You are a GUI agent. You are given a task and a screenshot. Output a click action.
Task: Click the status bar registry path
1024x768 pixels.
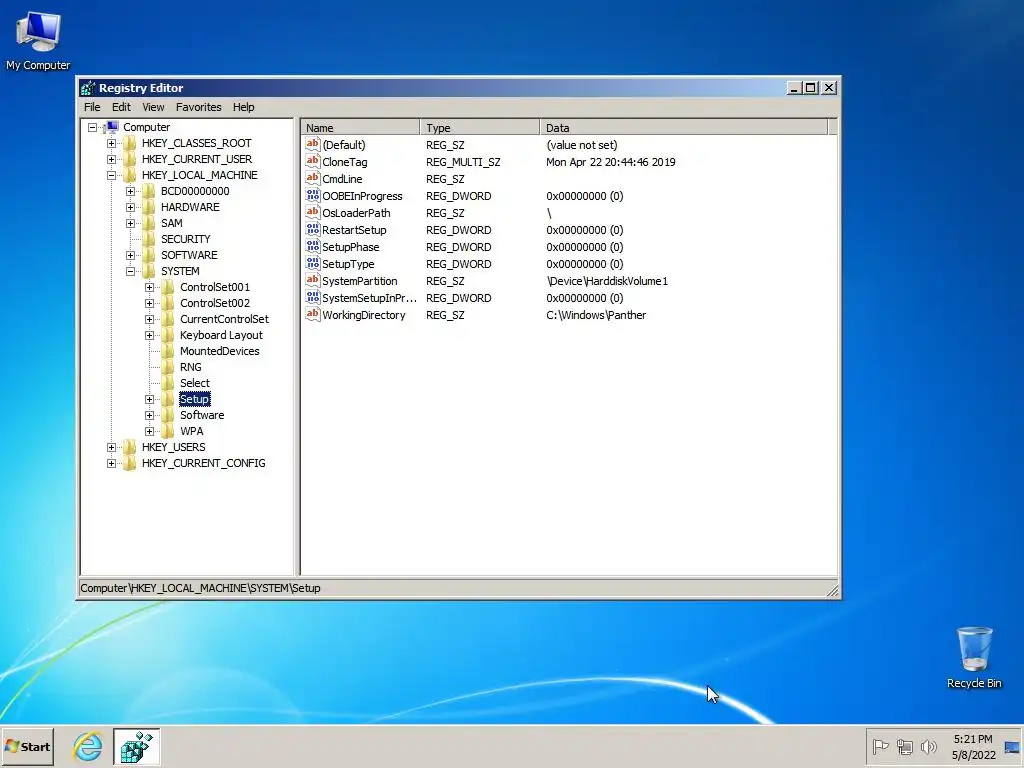(x=200, y=588)
